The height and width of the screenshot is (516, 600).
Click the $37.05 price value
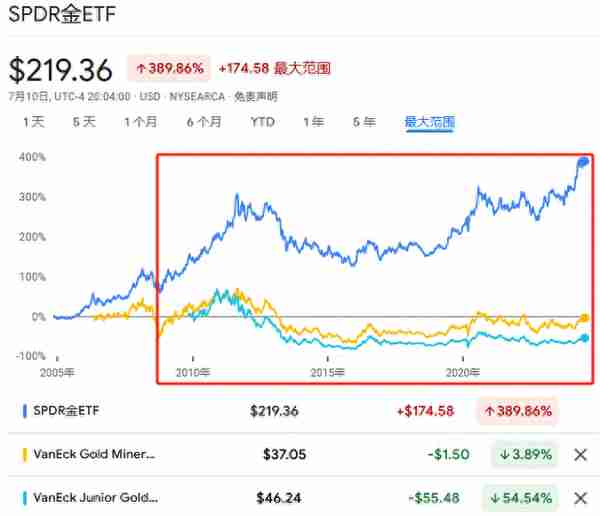coord(284,454)
